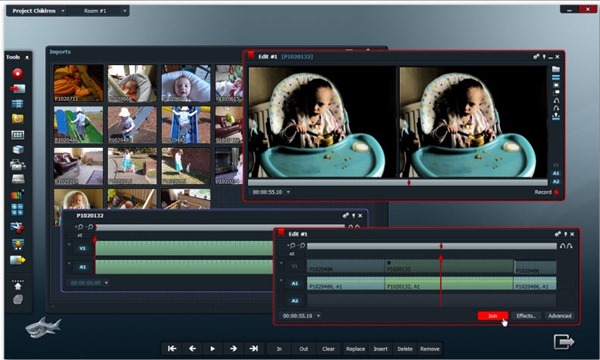Viewport: 600px width, 360px height.
Task: Open the grey keyboard-like device tool
Action: [18, 179]
